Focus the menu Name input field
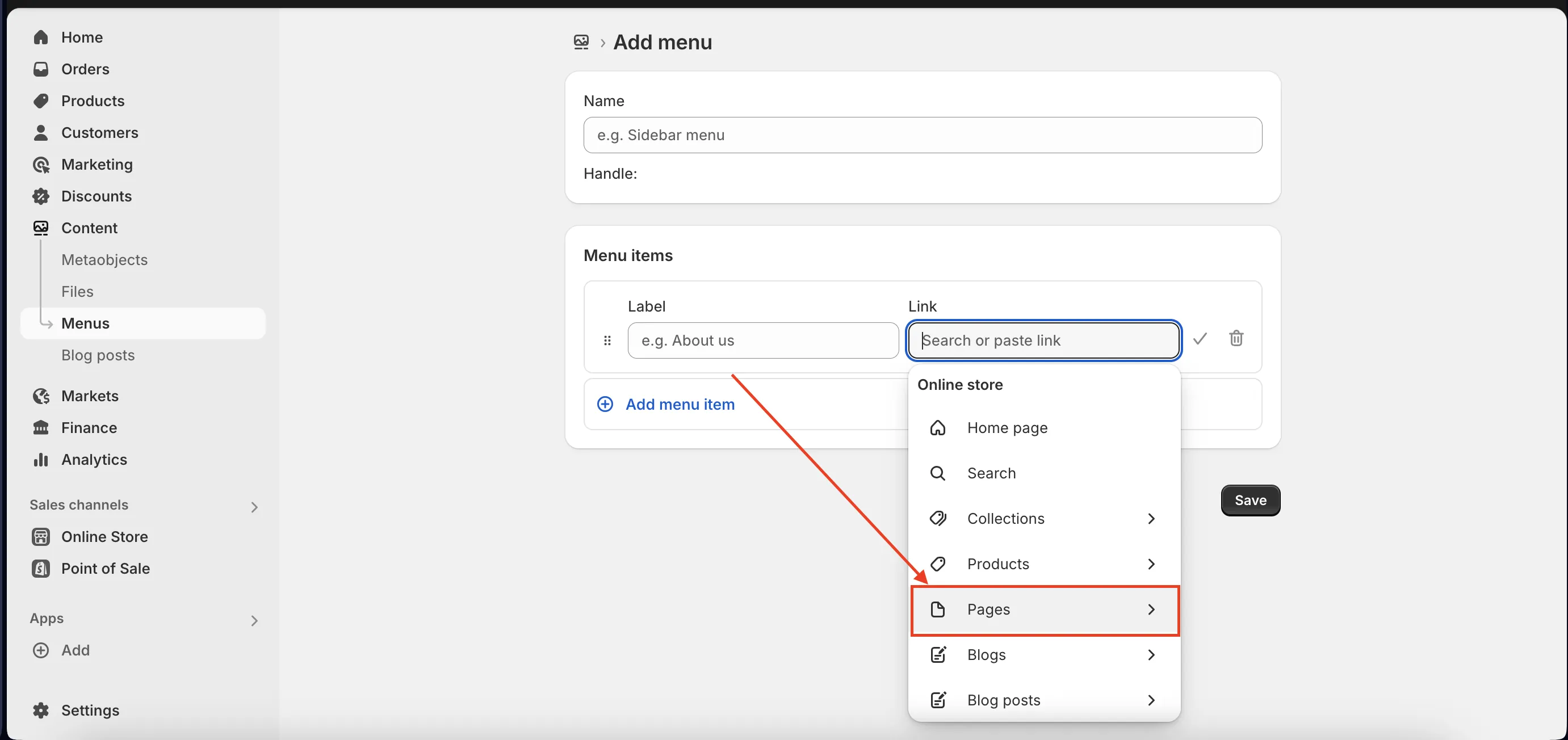 922,135
